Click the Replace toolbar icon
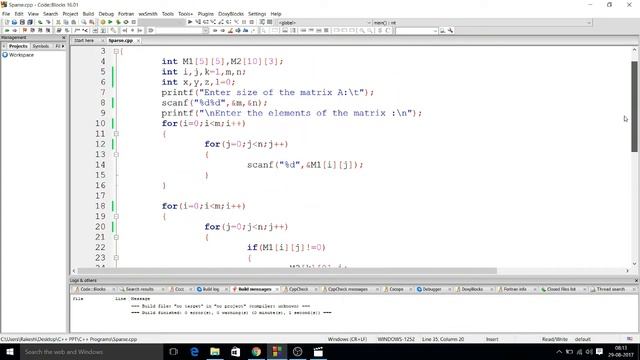The width and height of the screenshot is (640, 360). point(91,22)
